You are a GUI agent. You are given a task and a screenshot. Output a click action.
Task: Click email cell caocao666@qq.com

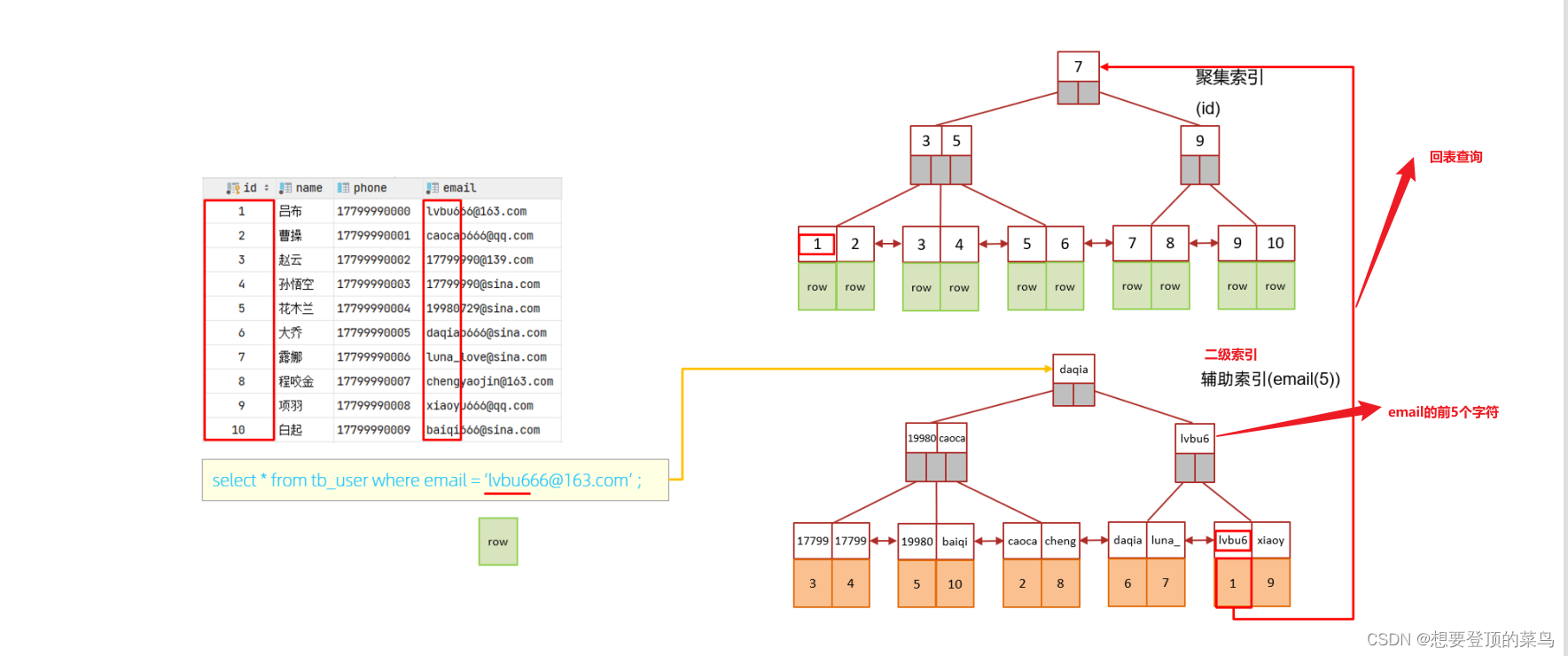tap(480, 236)
